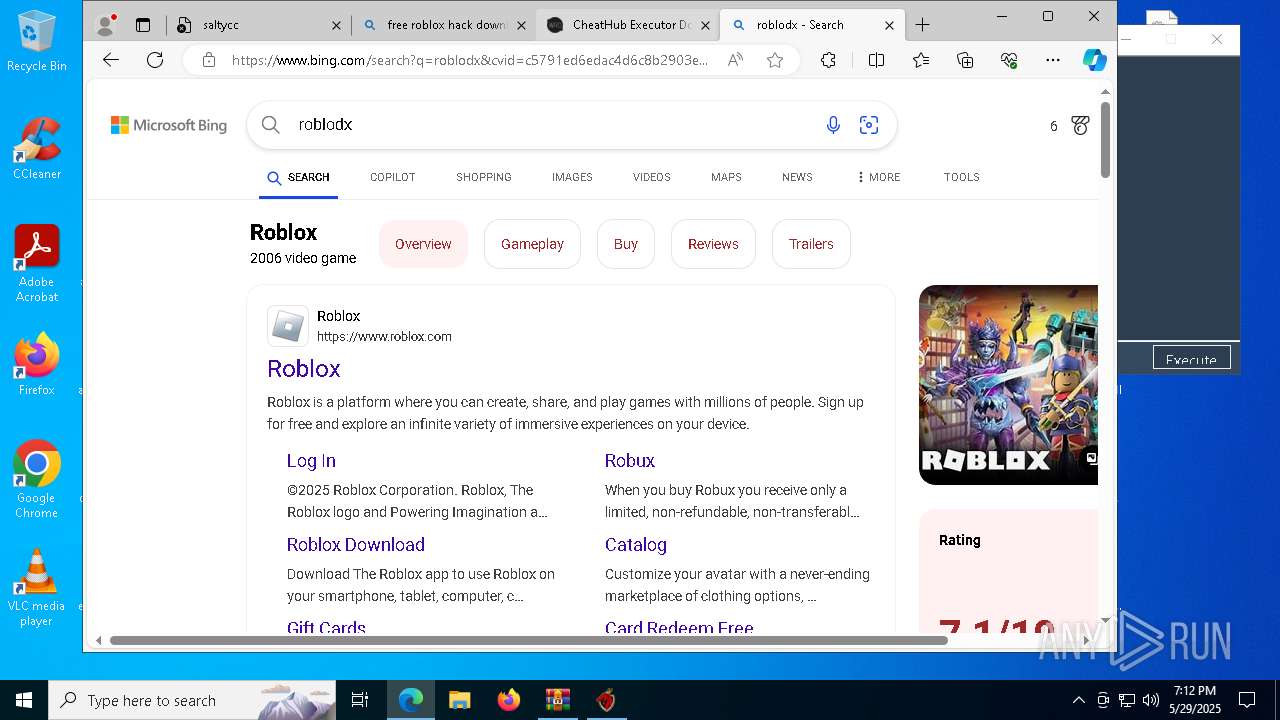The height and width of the screenshot is (720, 1280).
Task: Click the browser address bar URL
Action: [x=470, y=60]
